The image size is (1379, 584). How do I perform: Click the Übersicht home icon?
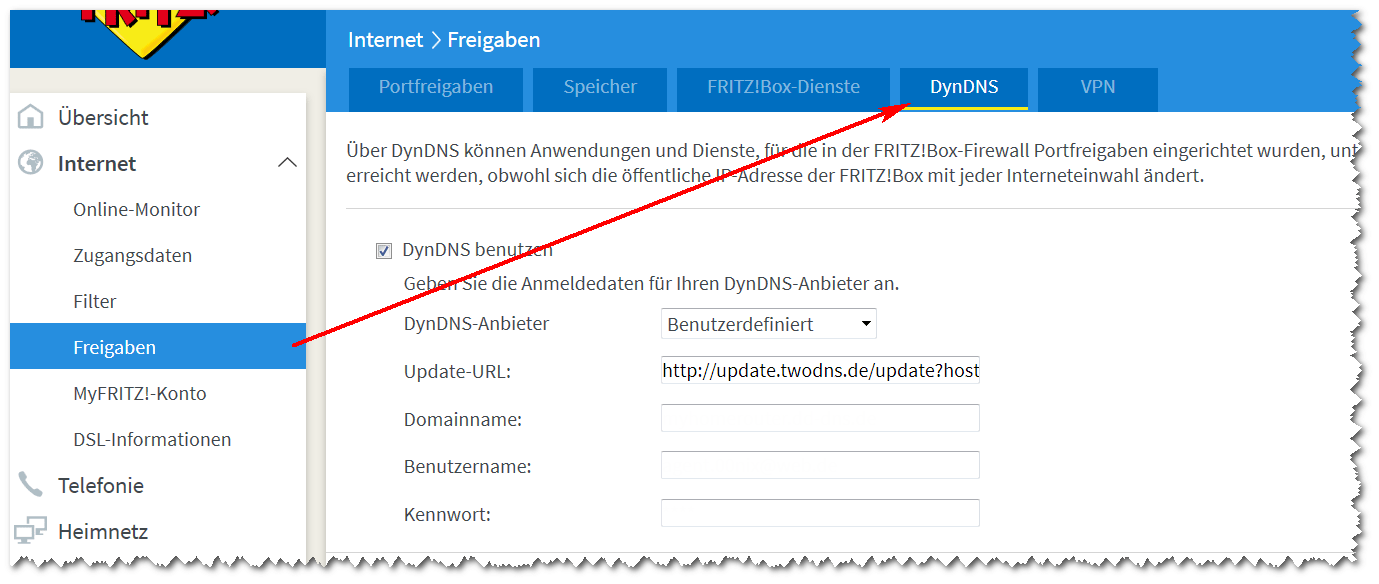31,116
